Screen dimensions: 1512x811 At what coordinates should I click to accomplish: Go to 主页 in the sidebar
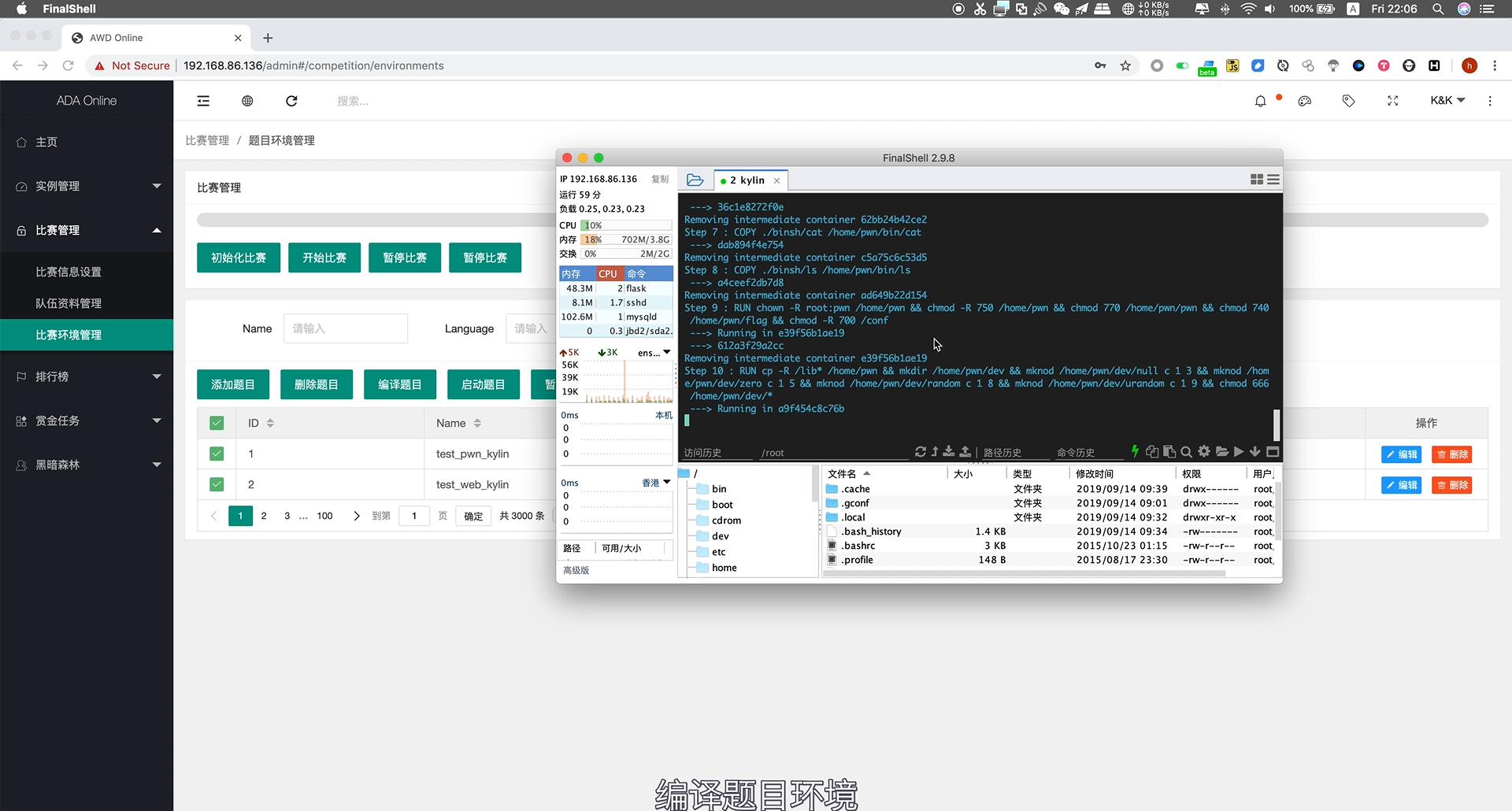87,142
